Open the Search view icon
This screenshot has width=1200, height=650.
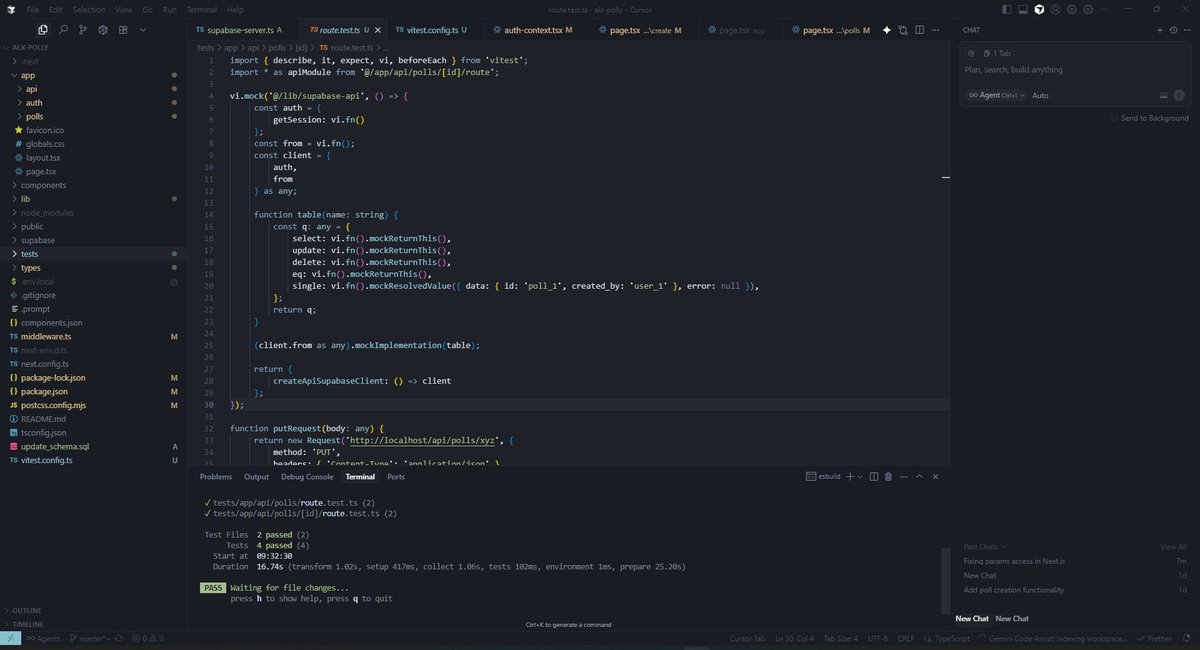point(63,30)
